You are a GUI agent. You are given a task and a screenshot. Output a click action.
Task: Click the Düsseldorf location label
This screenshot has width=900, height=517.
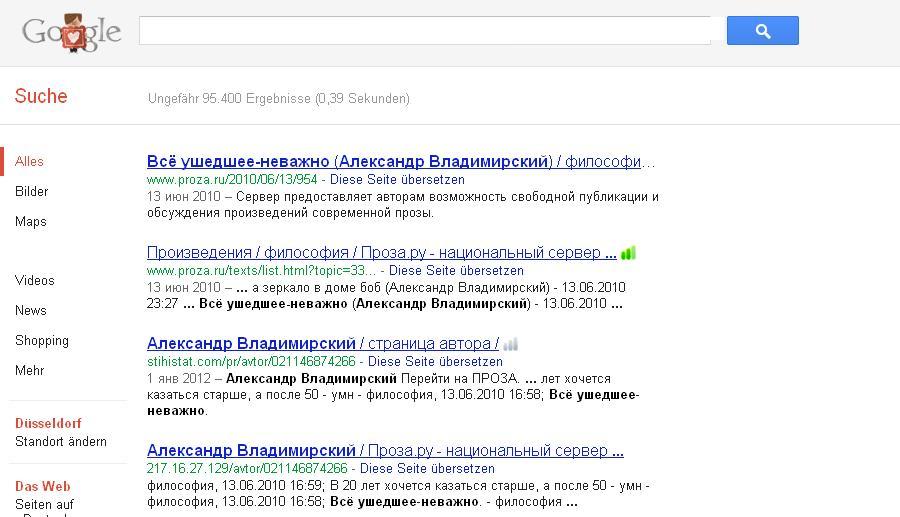coord(48,423)
